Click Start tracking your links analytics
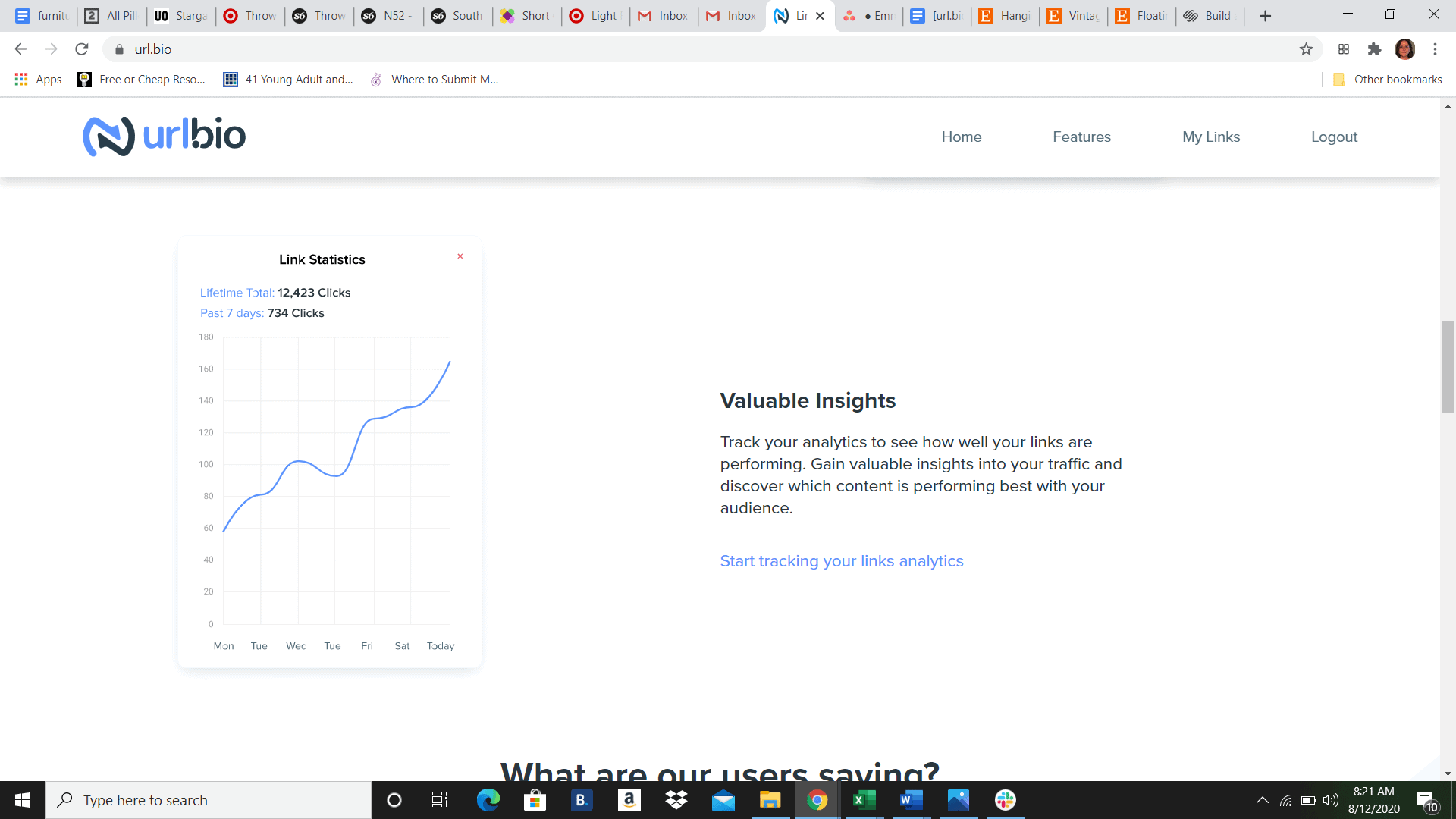1456x819 pixels. tap(842, 561)
